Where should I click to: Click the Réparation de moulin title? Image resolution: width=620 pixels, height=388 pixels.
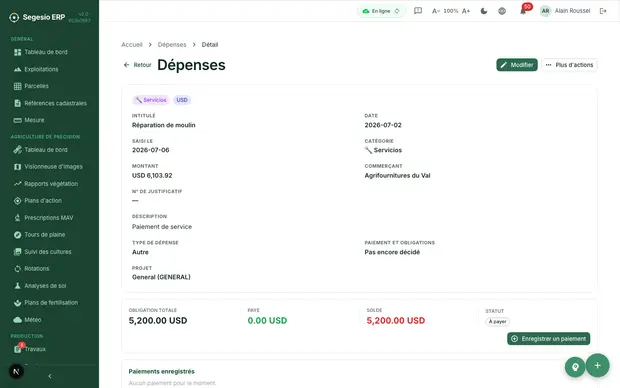(x=164, y=125)
